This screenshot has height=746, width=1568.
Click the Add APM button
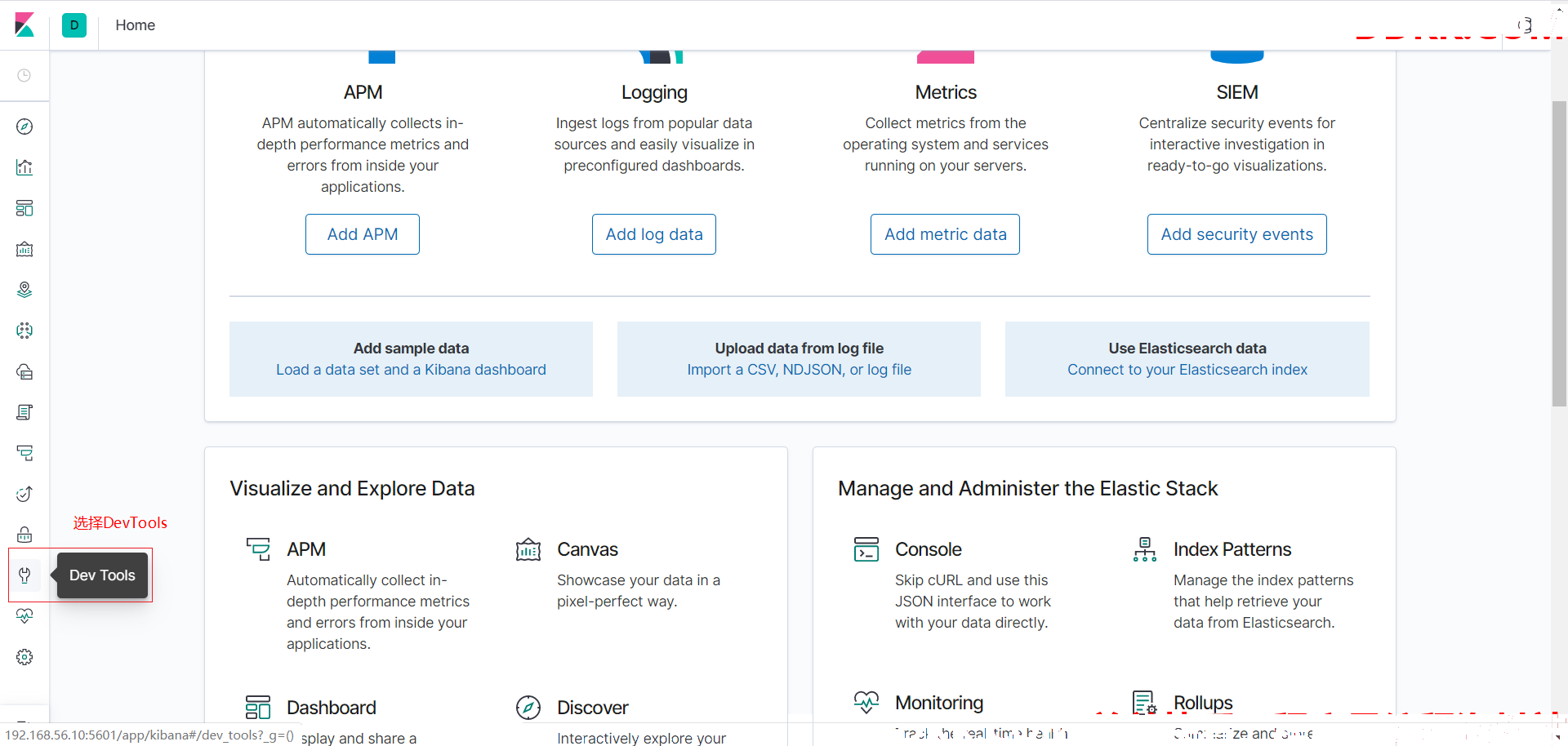pyautogui.click(x=363, y=234)
